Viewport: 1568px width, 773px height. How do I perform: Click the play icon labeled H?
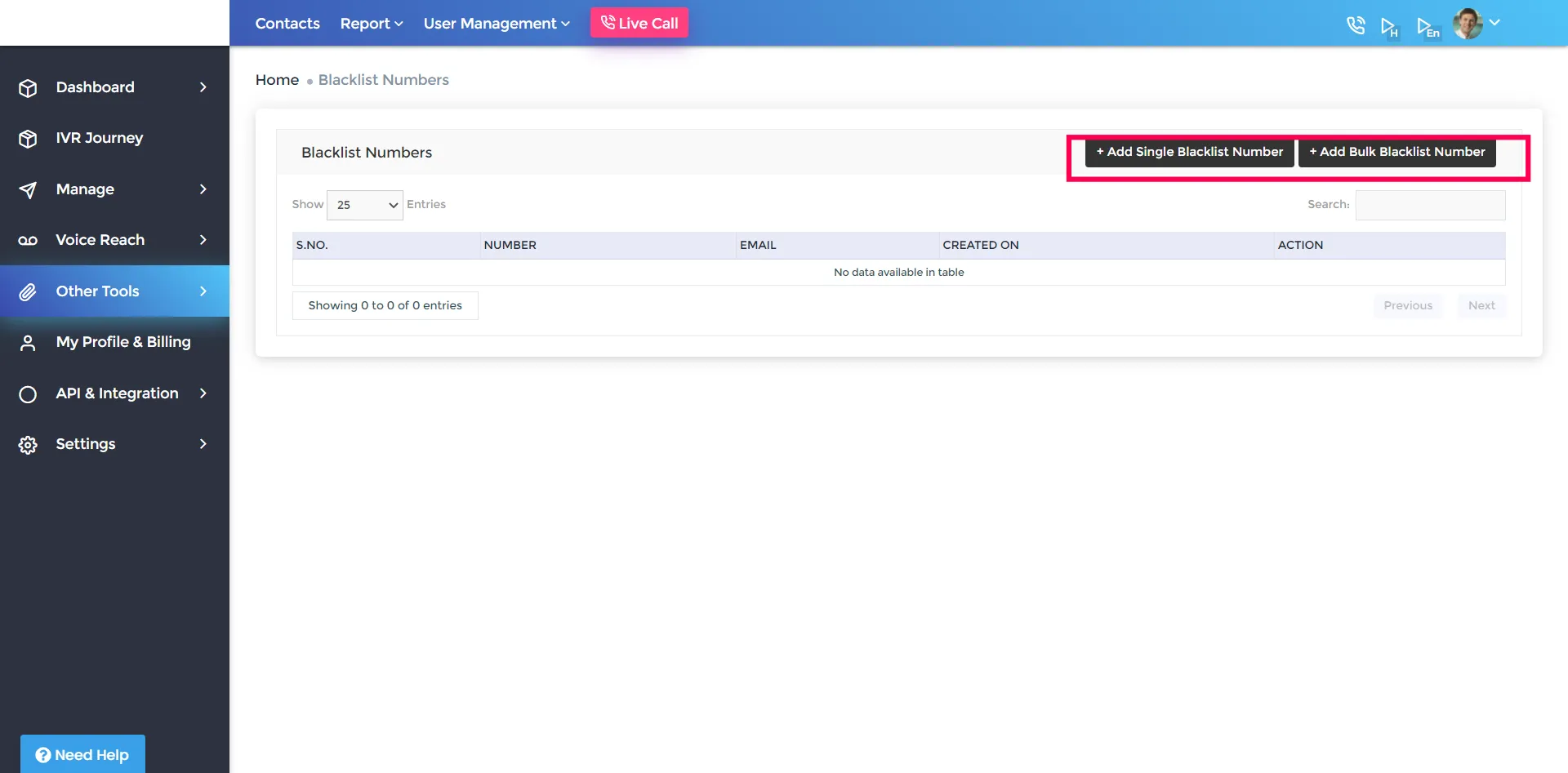[1389, 27]
